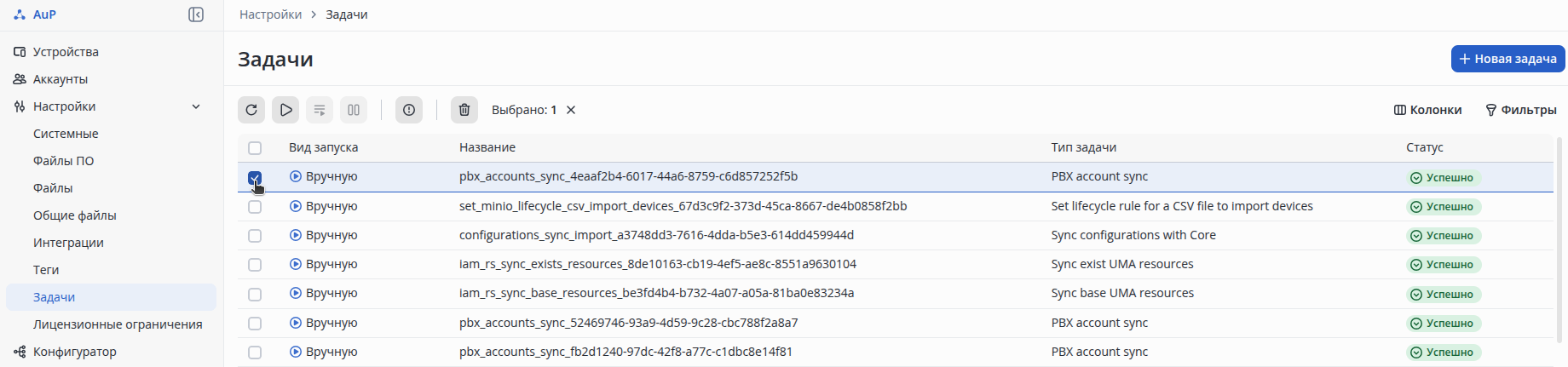
Task: Click Аккаунты people icon in sidebar
Action: 20,79
